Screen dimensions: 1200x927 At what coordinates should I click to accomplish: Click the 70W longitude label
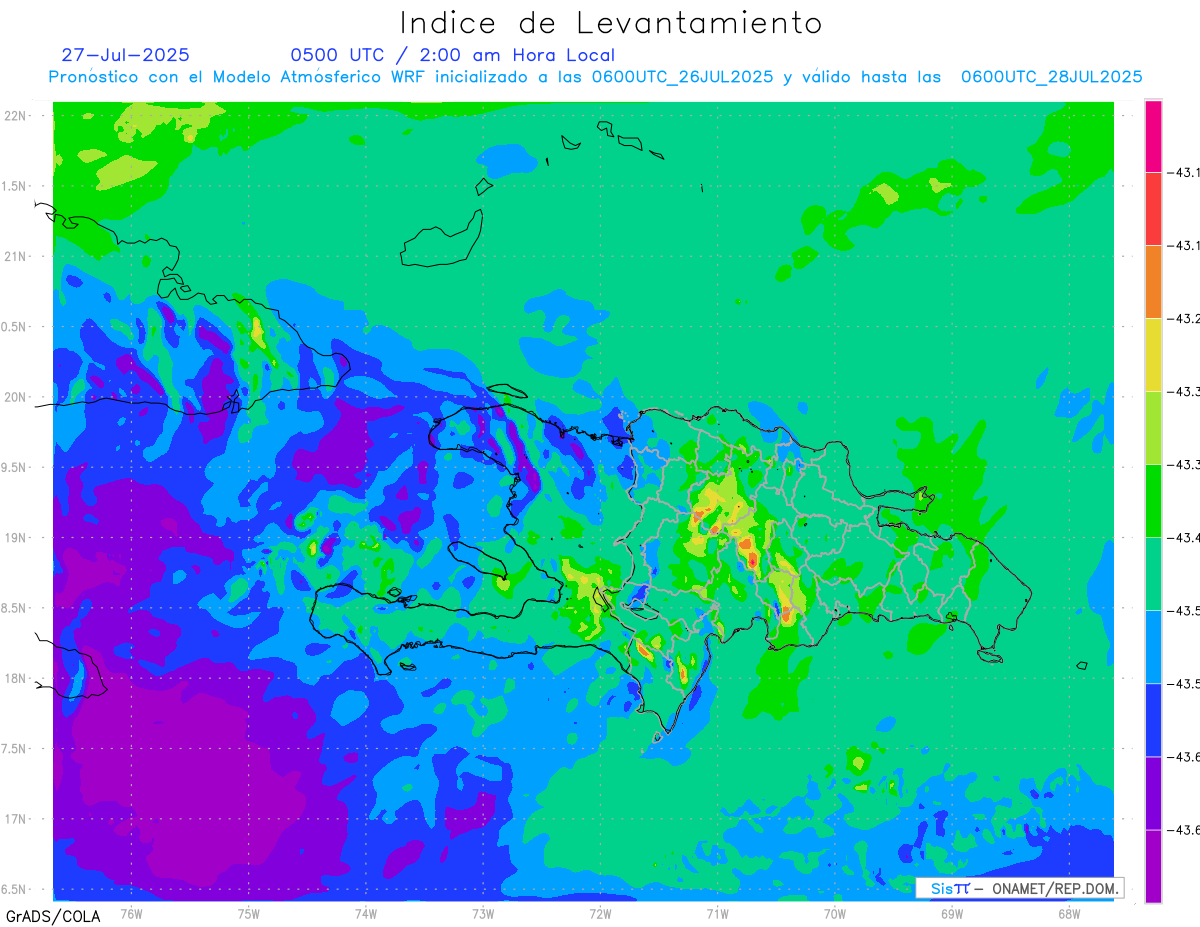click(x=834, y=913)
